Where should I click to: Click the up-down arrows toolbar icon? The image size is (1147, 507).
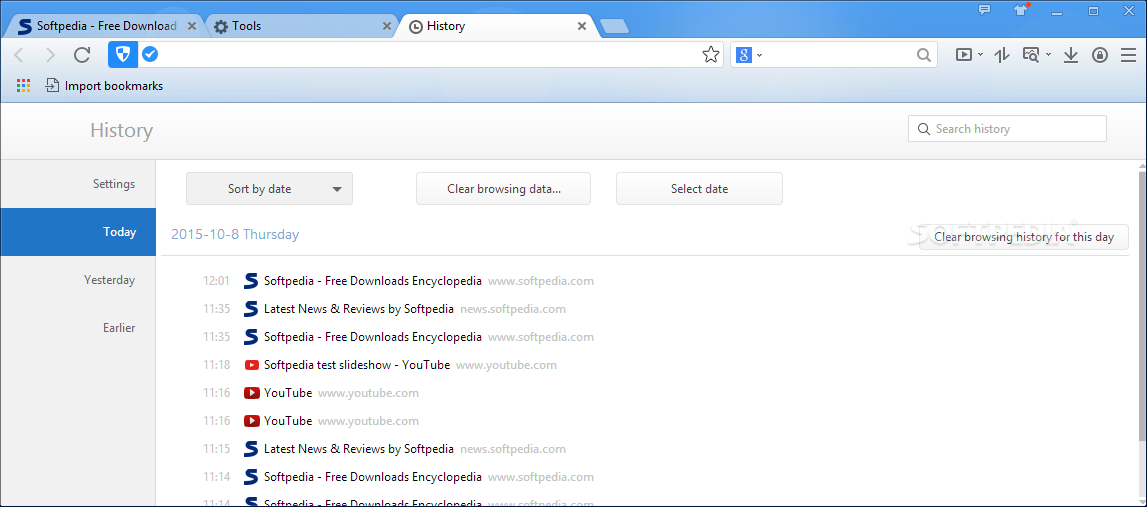click(x=1002, y=55)
